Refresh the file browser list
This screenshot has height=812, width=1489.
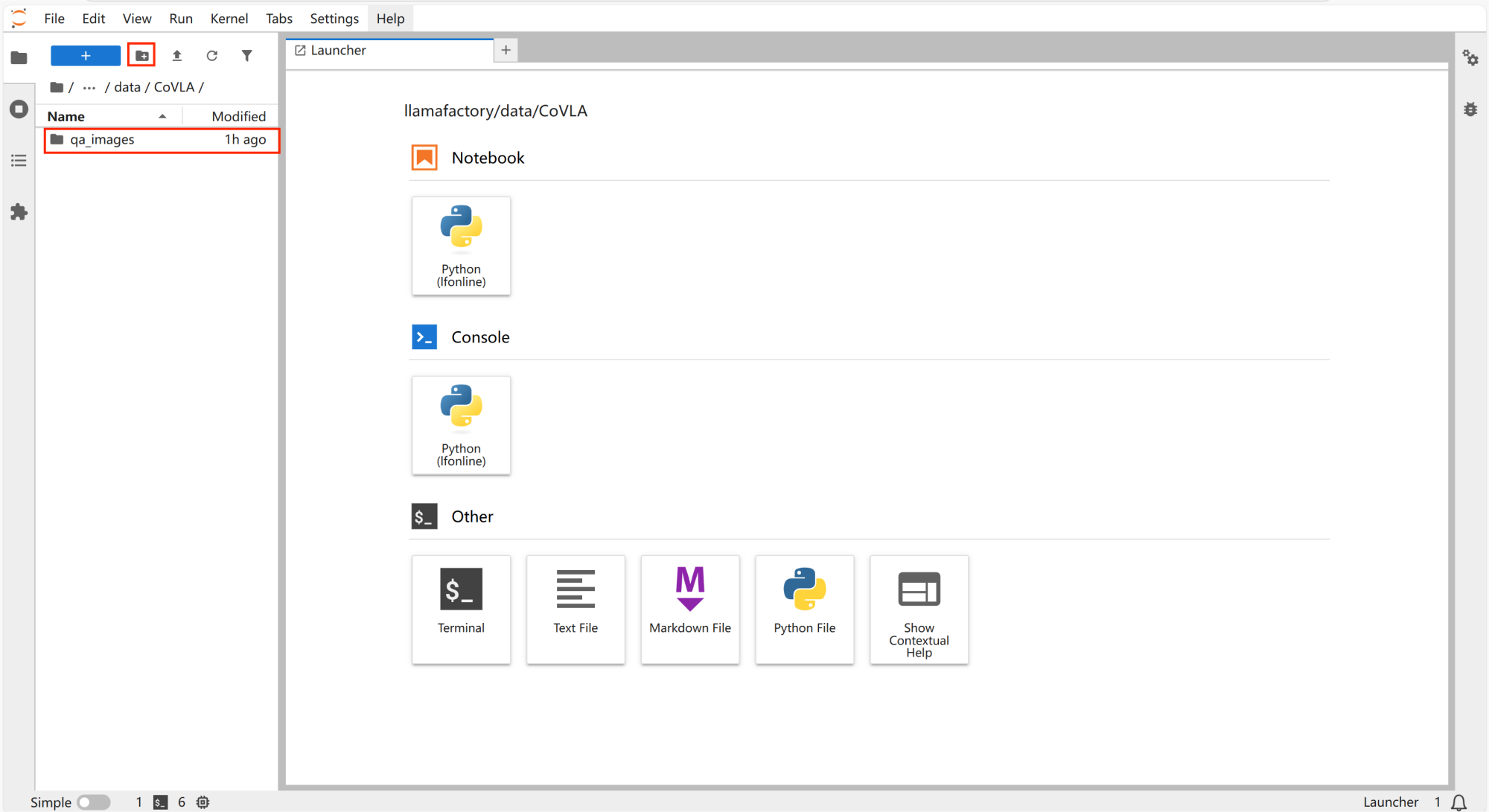[212, 56]
